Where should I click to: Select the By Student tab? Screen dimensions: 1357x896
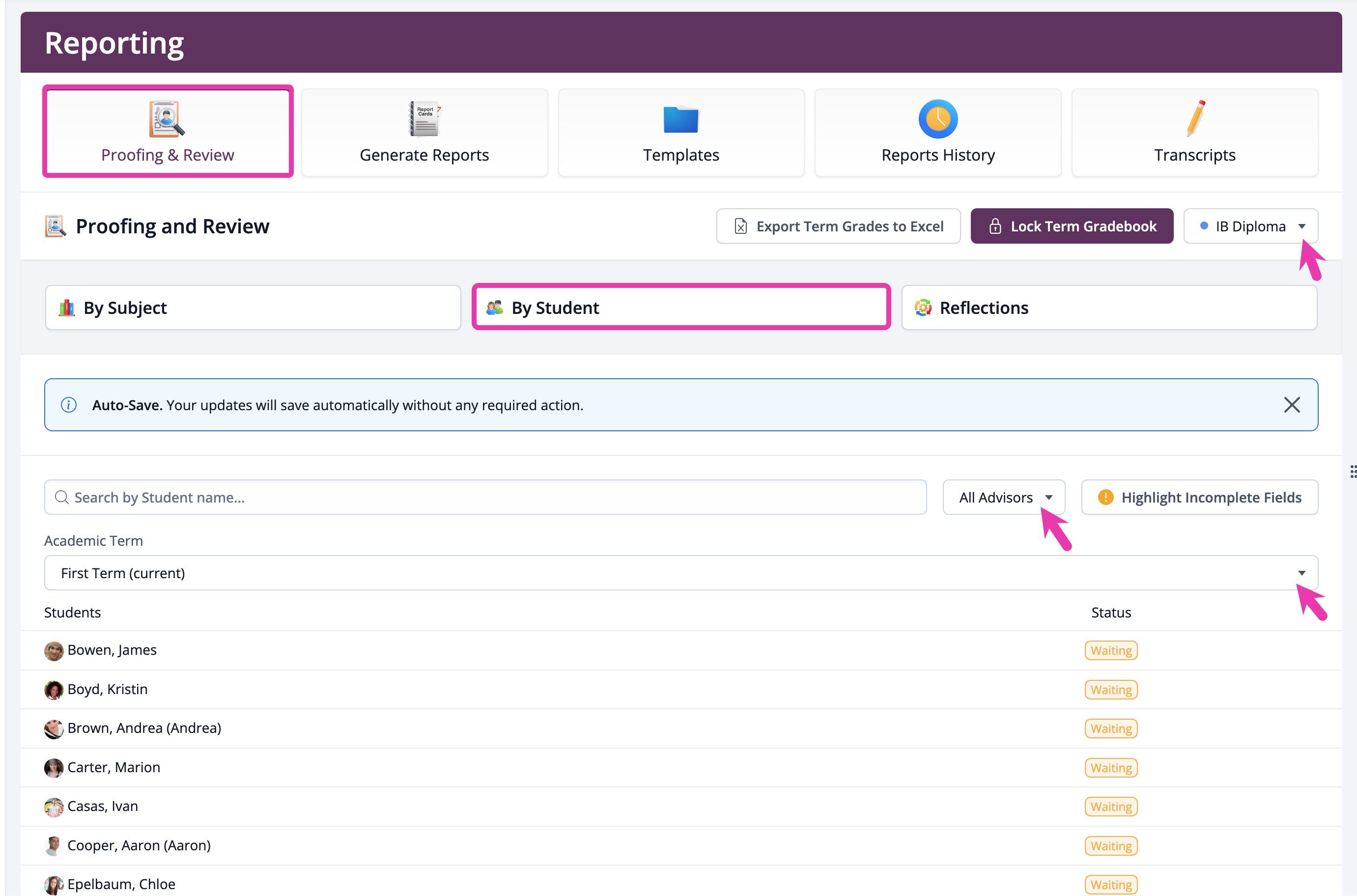point(680,308)
